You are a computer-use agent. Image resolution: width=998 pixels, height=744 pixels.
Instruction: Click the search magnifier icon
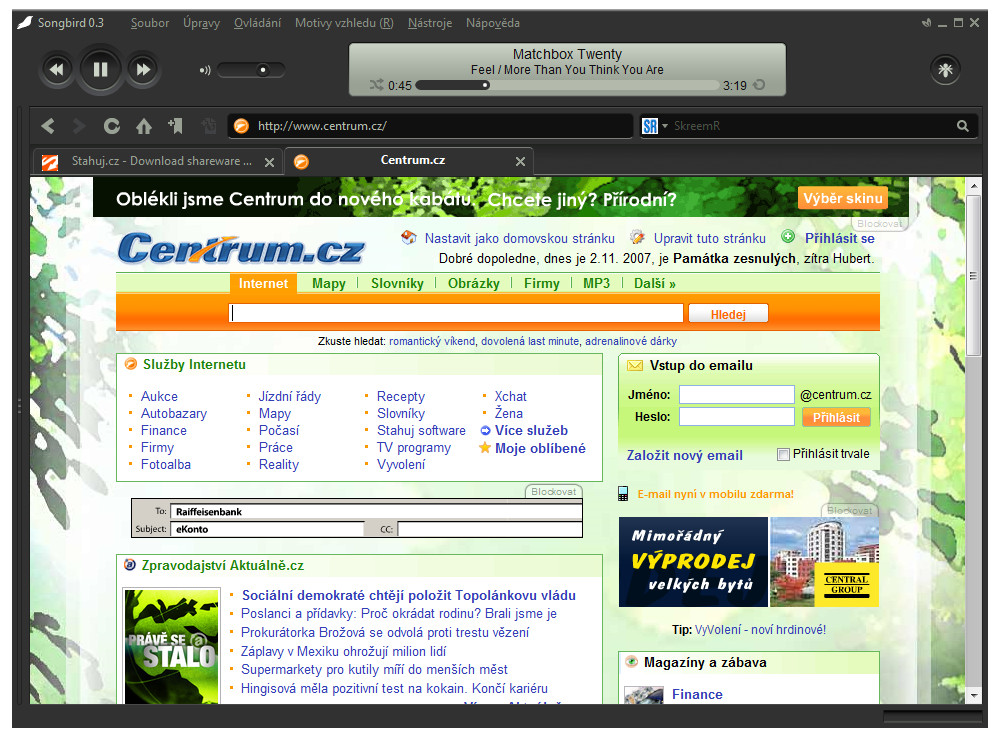tap(963, 126)
